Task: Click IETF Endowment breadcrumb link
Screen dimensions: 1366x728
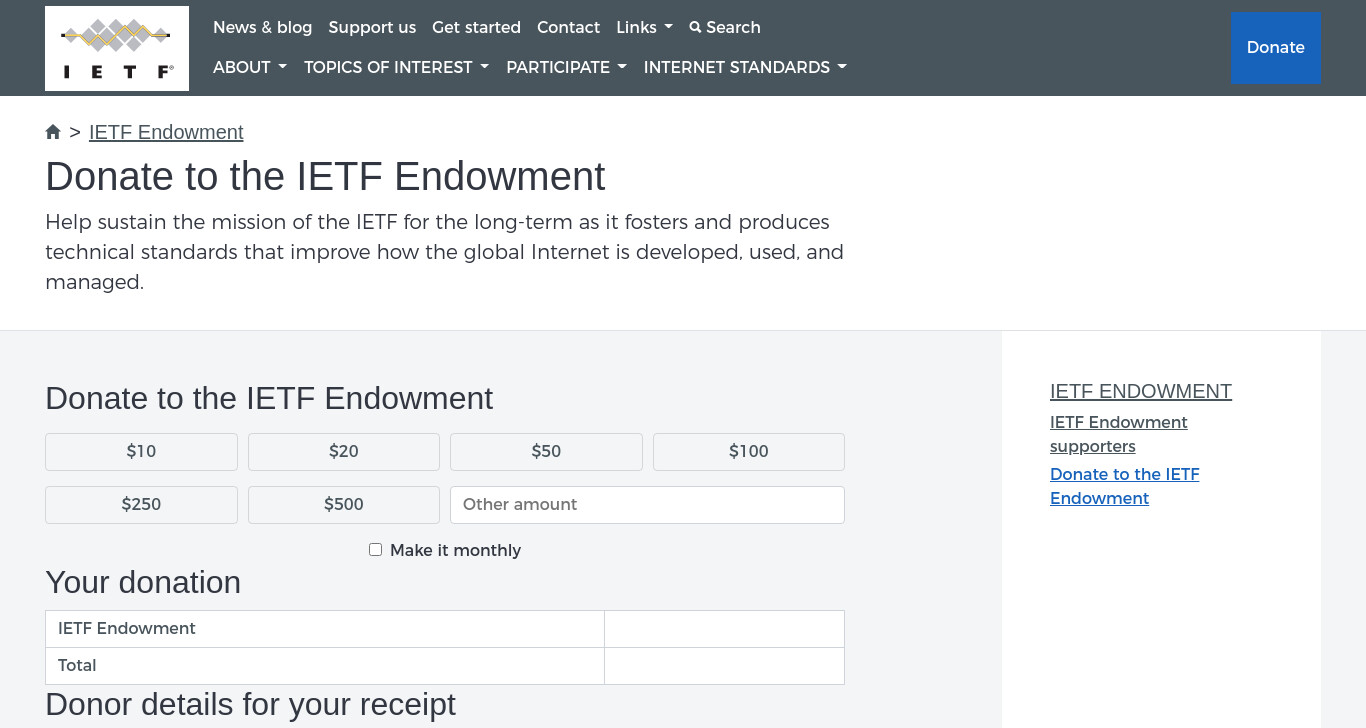Action: click(166, 132)
